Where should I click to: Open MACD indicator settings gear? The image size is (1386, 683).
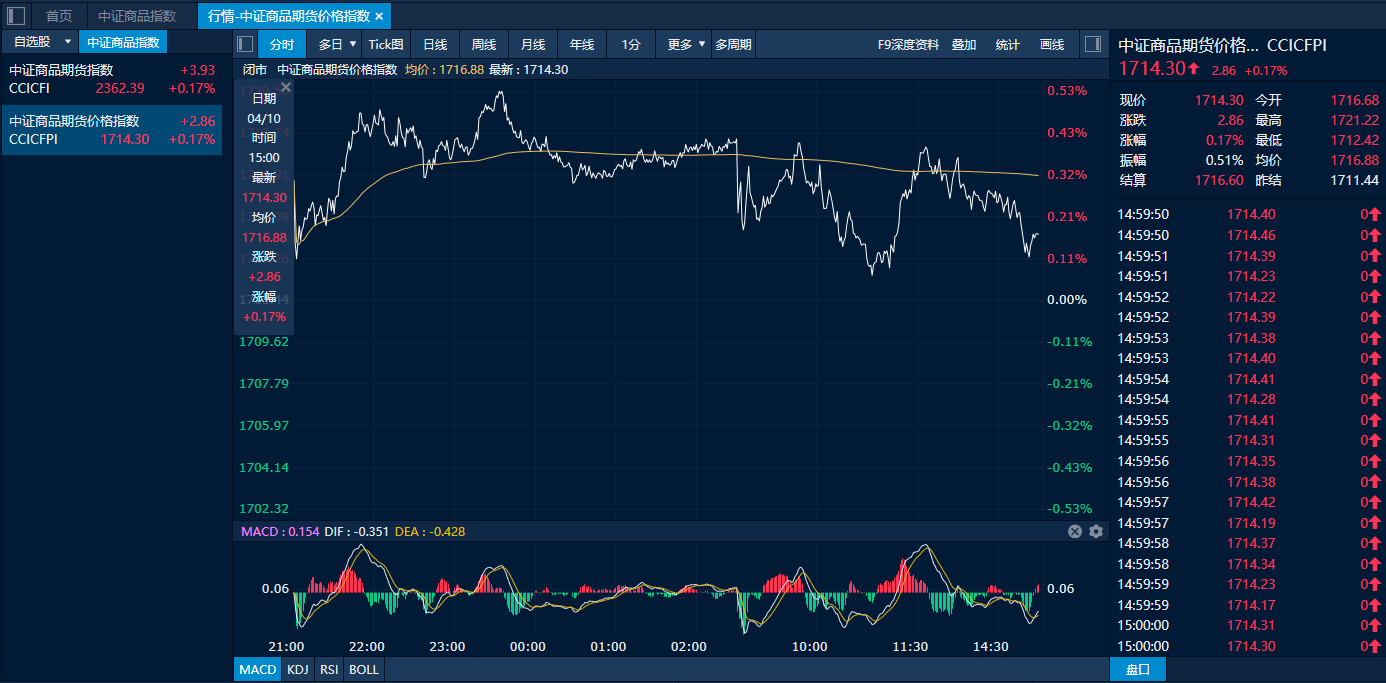(1096, 532)
